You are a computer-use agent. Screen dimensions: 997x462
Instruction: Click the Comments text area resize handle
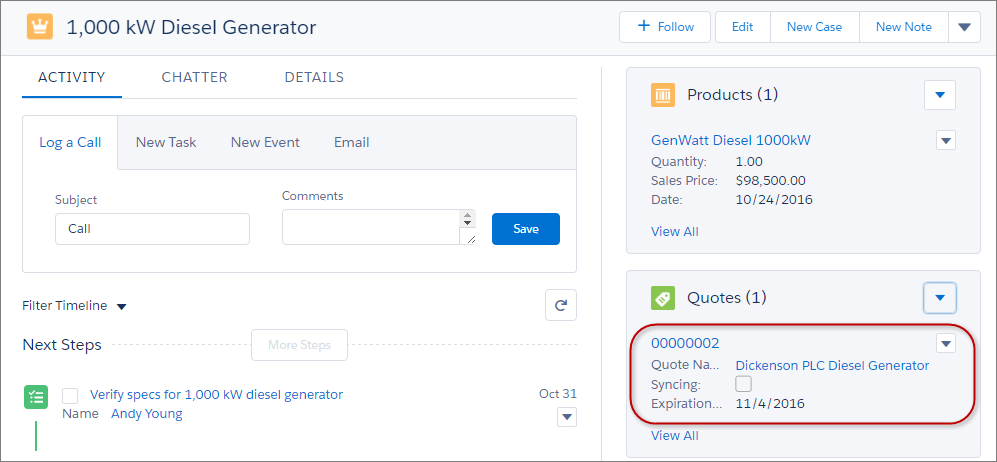pos(469,238)
